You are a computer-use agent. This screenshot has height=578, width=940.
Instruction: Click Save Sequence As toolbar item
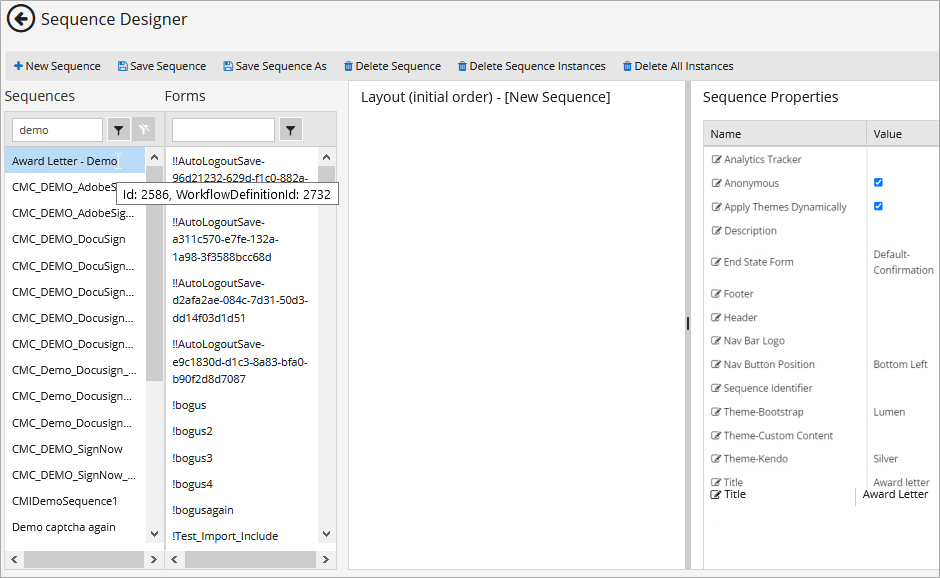click(x=275, y=66)
